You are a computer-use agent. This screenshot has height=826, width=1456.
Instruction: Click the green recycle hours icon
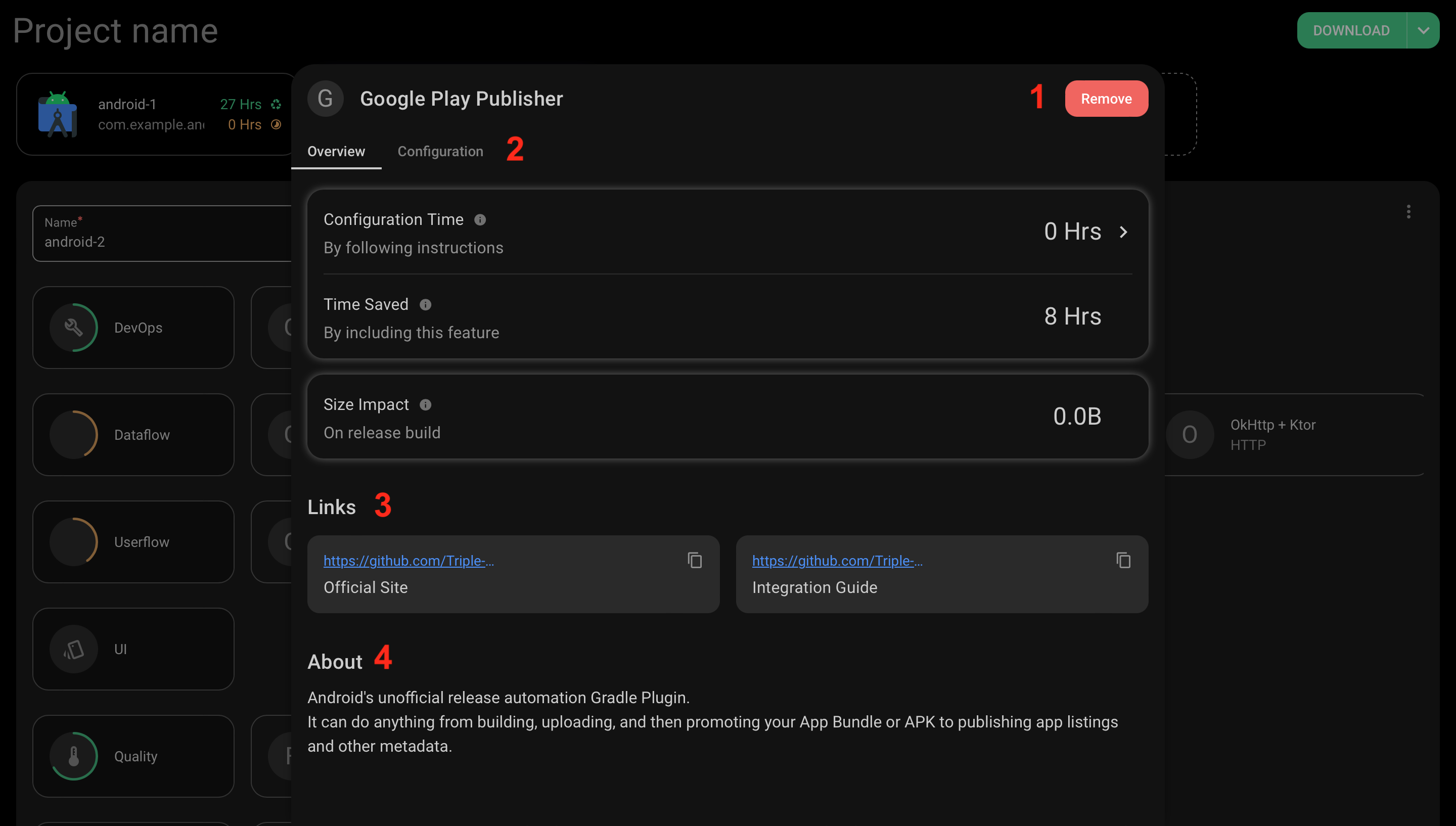(276, 104)
